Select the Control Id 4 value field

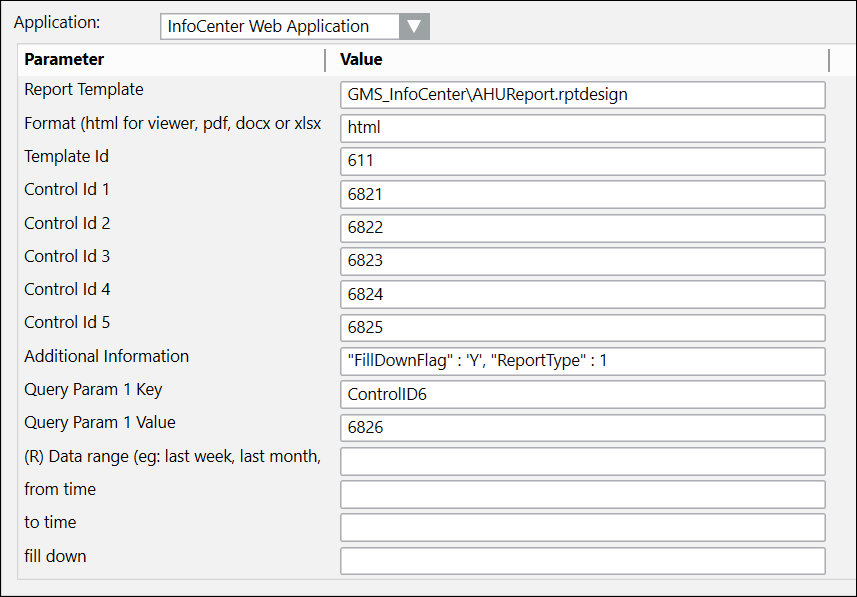(582, 294)
